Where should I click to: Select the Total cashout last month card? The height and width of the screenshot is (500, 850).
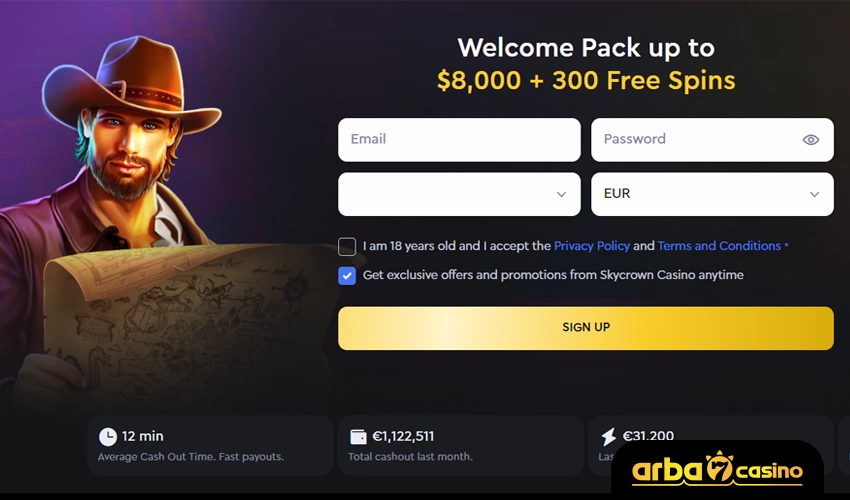460,446
